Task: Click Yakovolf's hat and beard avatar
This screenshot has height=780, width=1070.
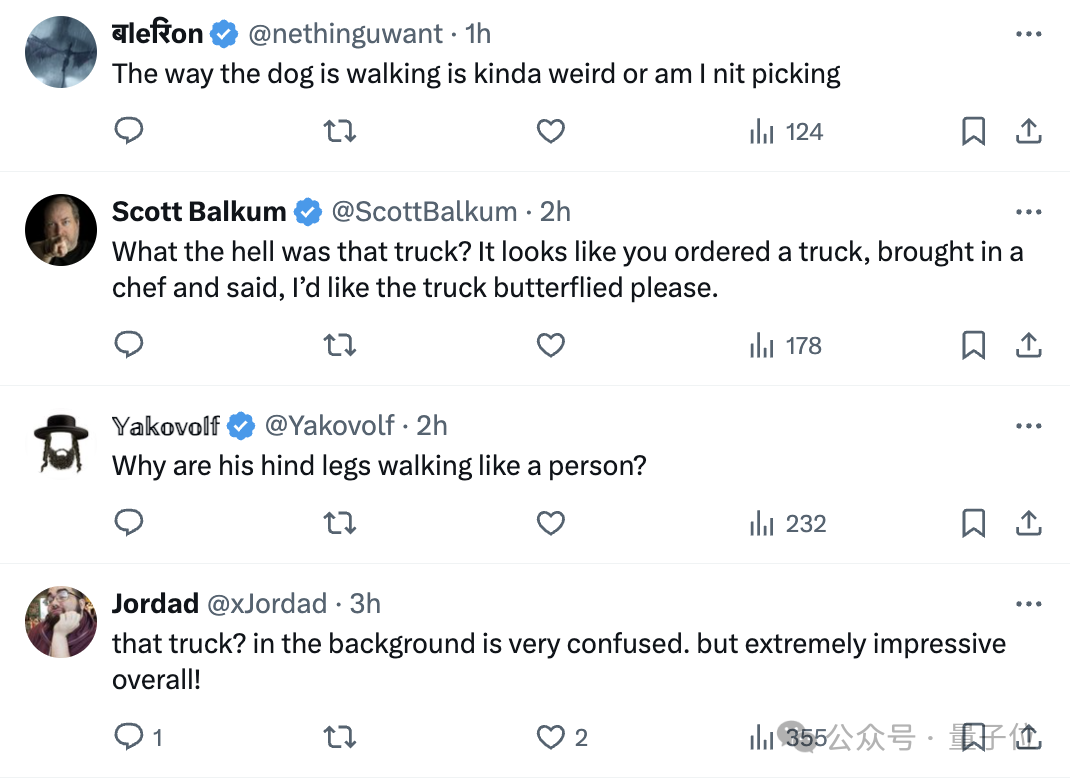Action: (x=60, y=443)
